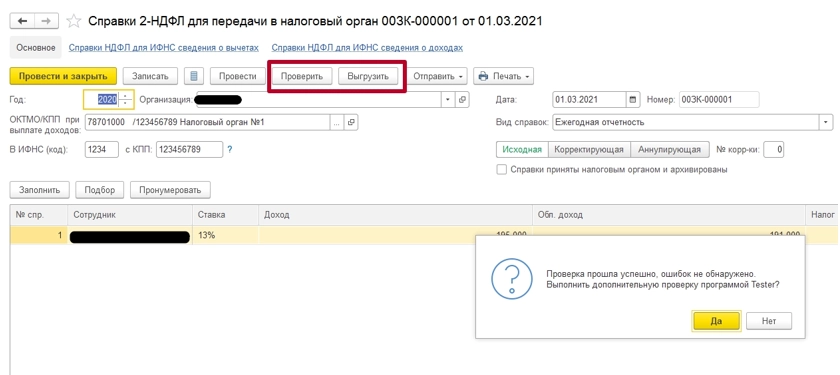Click the Подбор button
The height and width of the screenshot is (375, 840).
point(100,190)
